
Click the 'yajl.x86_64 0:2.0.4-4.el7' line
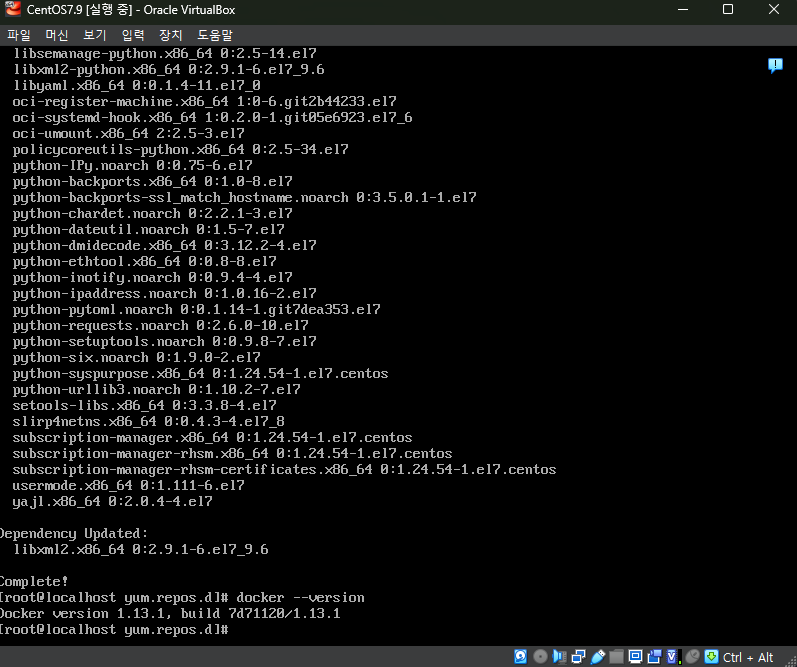pyautogui.click(x=112, y=501)
